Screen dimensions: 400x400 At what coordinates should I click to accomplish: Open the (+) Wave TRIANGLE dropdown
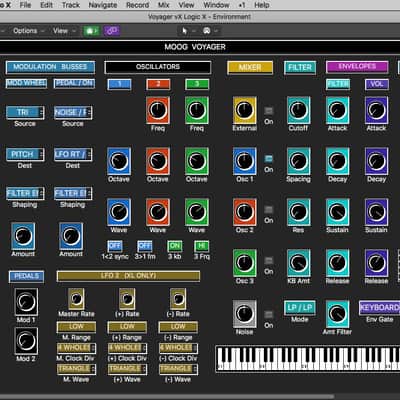point(127,369)
